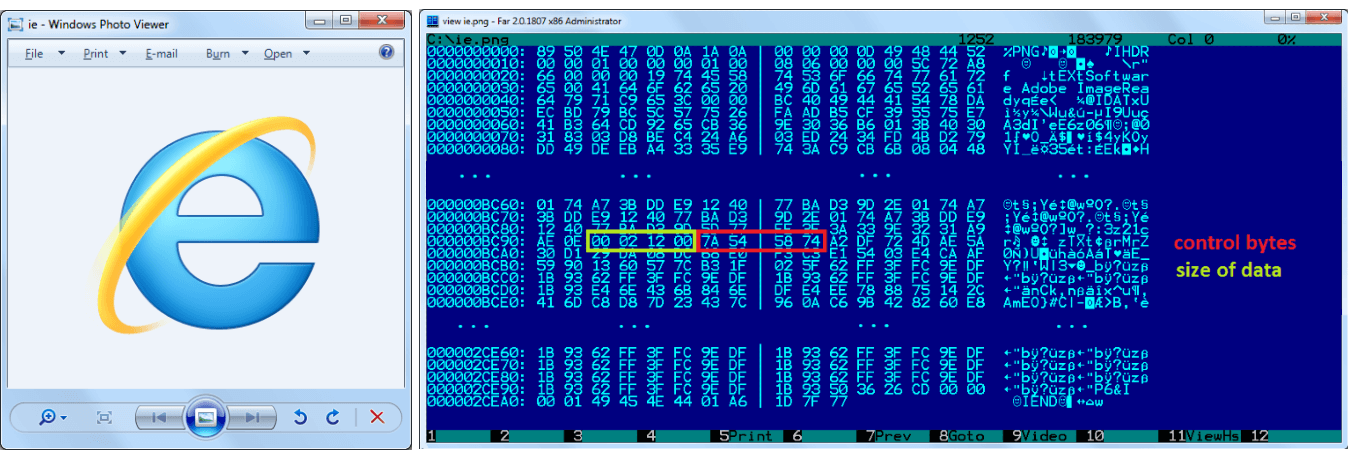The height and width of the screenshot is (450, 1350).
Task: Click offset row 0000000020: in hex view
Action: 476,74
